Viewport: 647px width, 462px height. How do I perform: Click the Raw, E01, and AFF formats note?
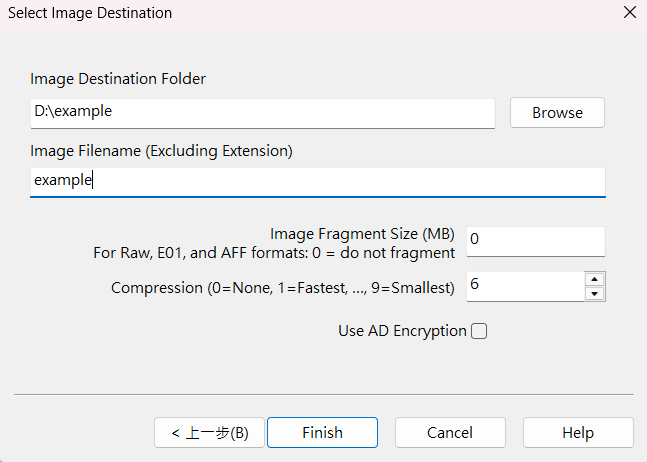tap(274, 253)
